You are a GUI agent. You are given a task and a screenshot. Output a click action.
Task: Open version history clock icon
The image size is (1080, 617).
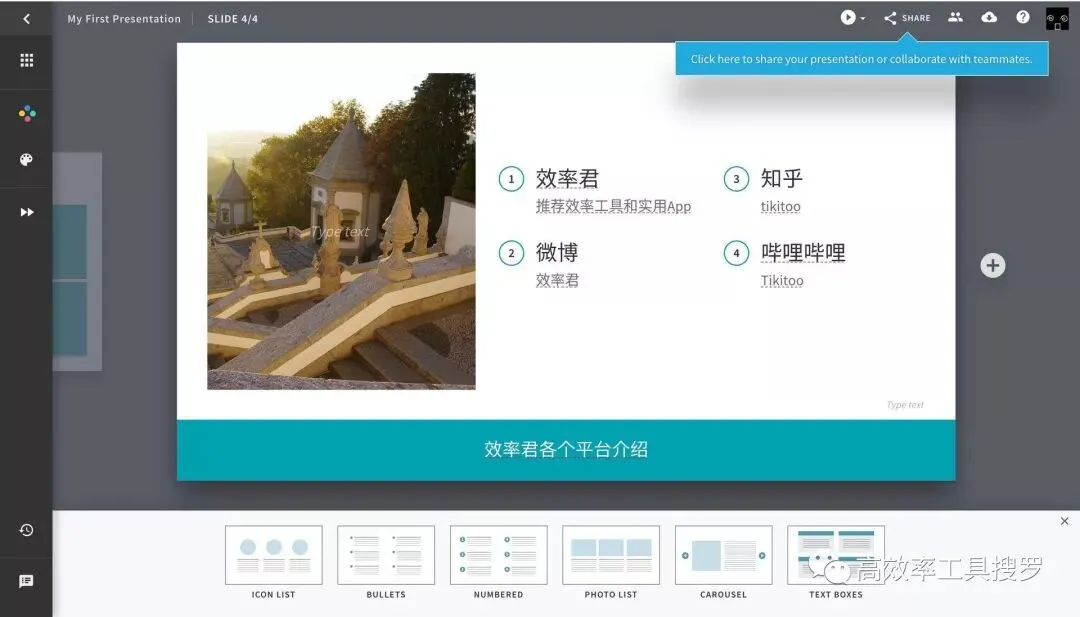[26, 530]
